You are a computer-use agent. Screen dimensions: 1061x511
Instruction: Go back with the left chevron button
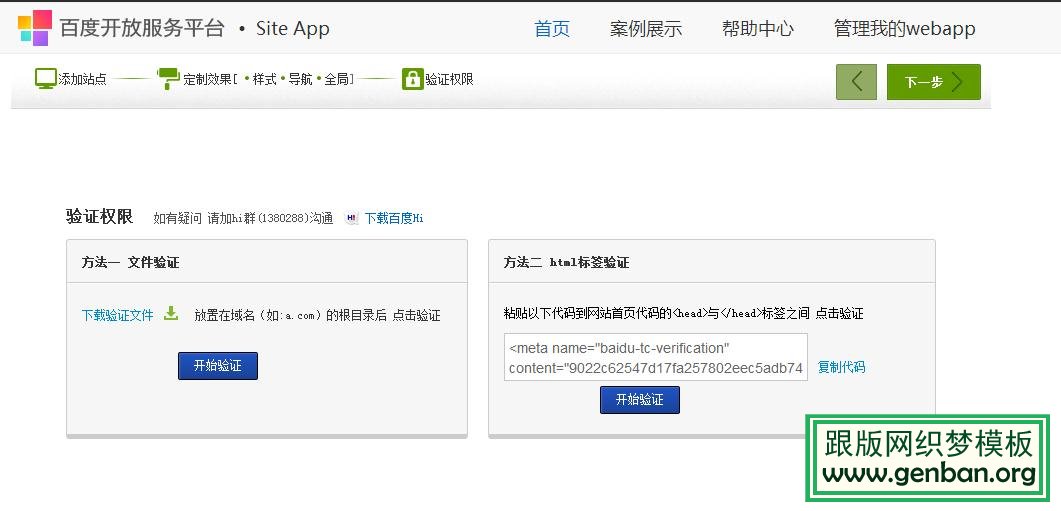pyautogui.click(x=856, y=82)
